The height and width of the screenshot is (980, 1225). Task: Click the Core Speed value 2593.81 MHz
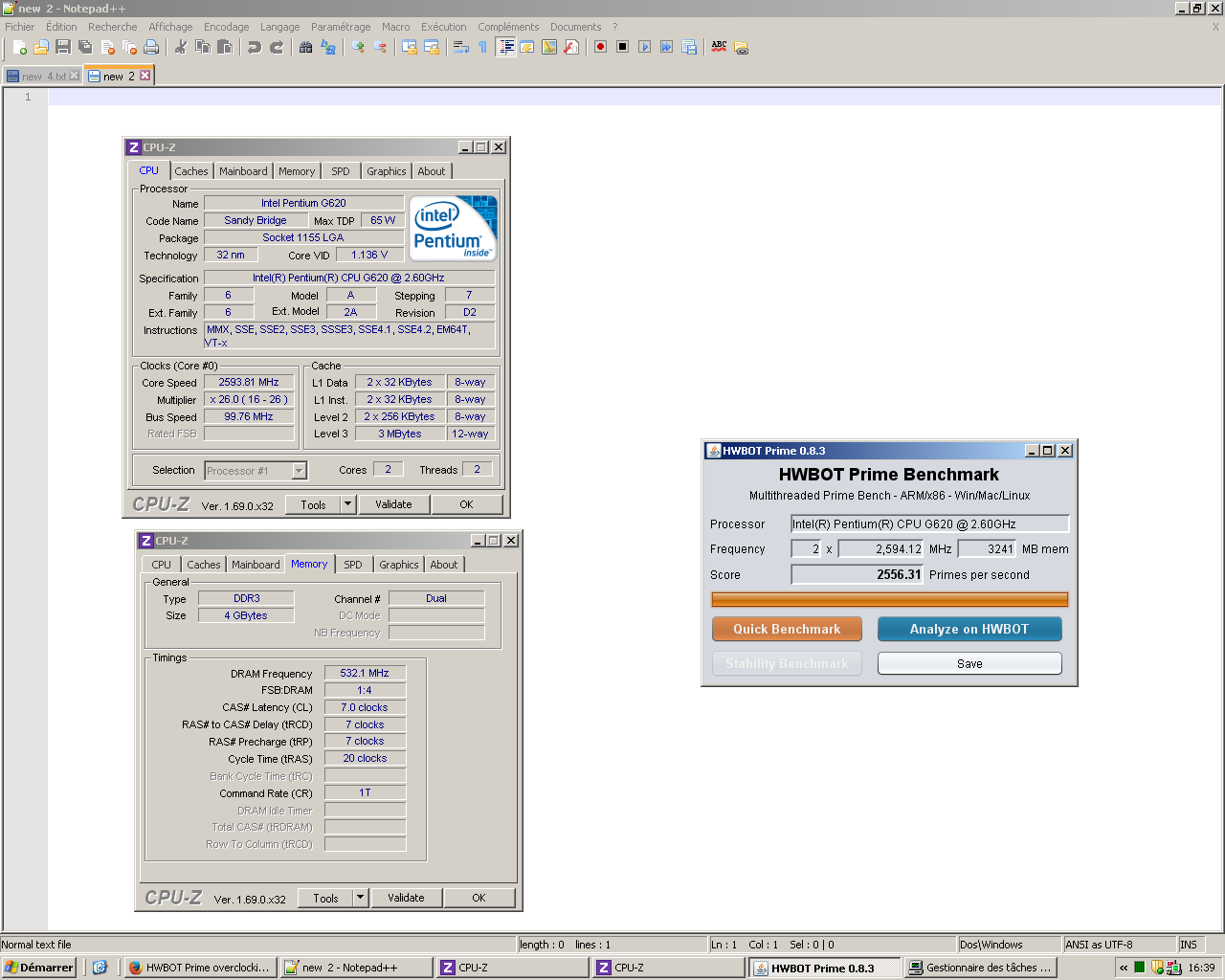pos(249,382)
